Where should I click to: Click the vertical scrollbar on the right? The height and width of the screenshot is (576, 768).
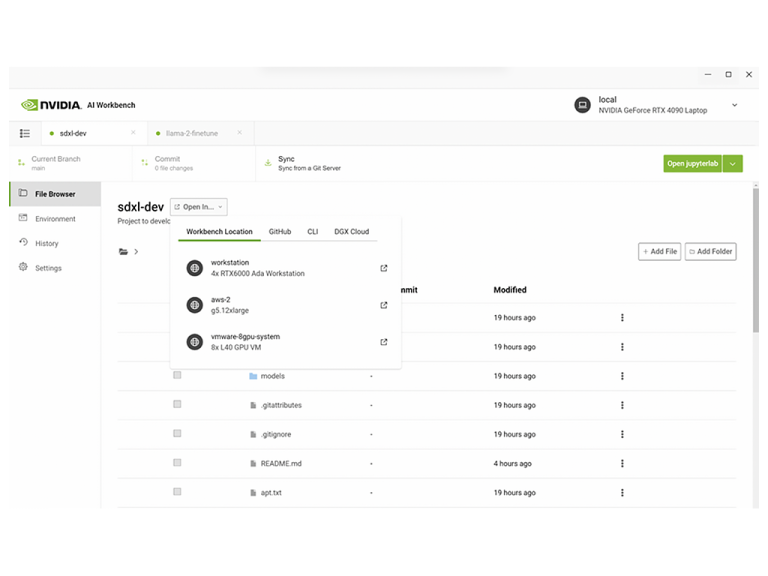pos(755,260)
